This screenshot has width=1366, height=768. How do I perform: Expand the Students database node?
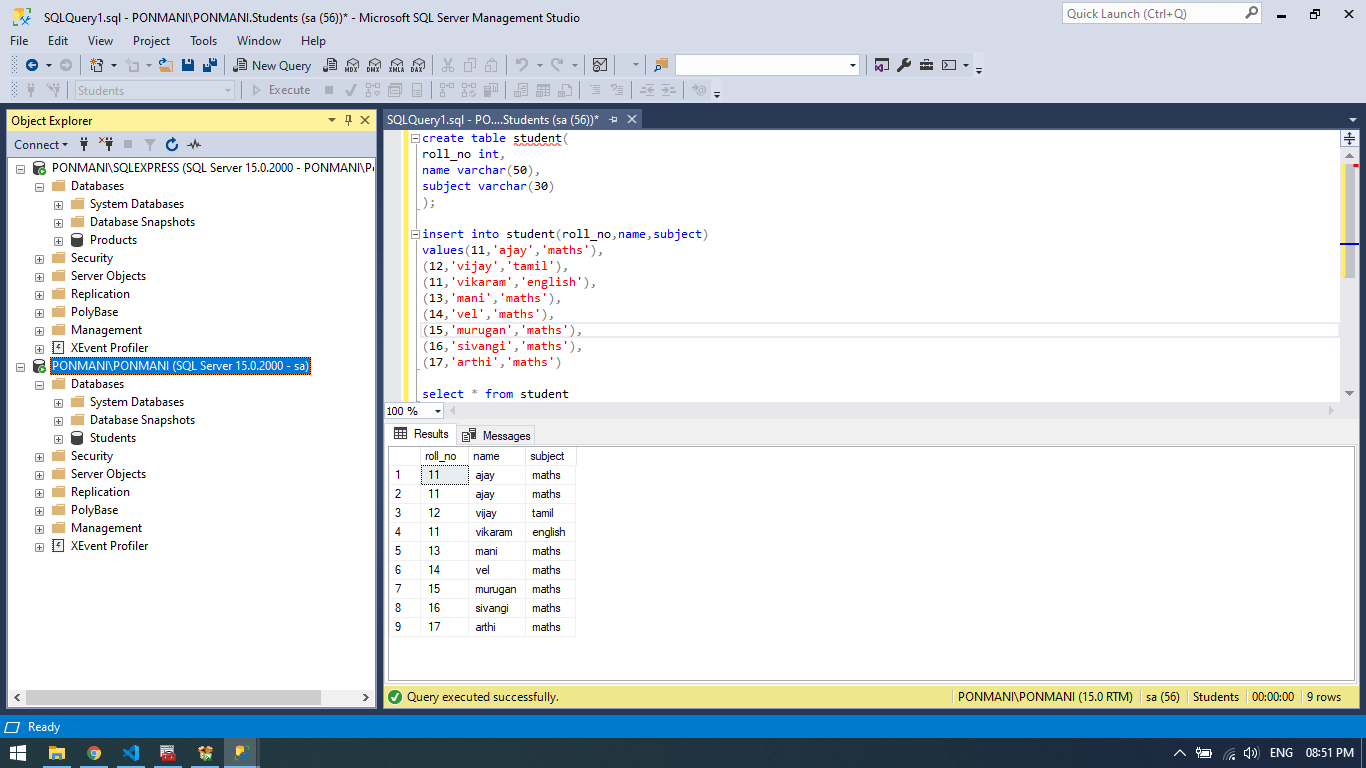(58, 437)
